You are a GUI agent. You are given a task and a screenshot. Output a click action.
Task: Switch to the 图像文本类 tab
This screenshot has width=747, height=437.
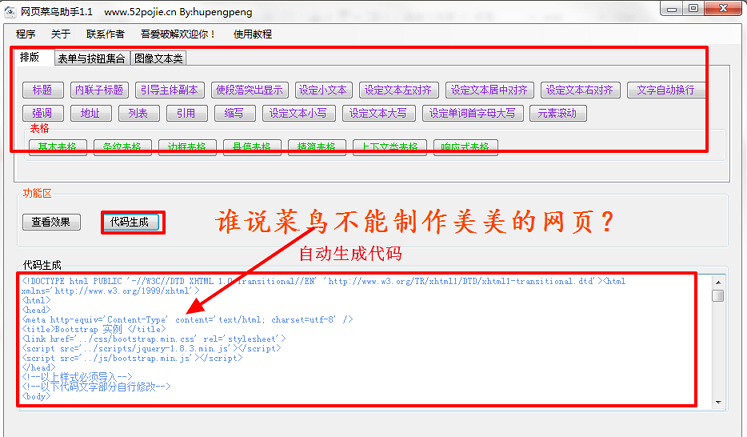(158, 59)
